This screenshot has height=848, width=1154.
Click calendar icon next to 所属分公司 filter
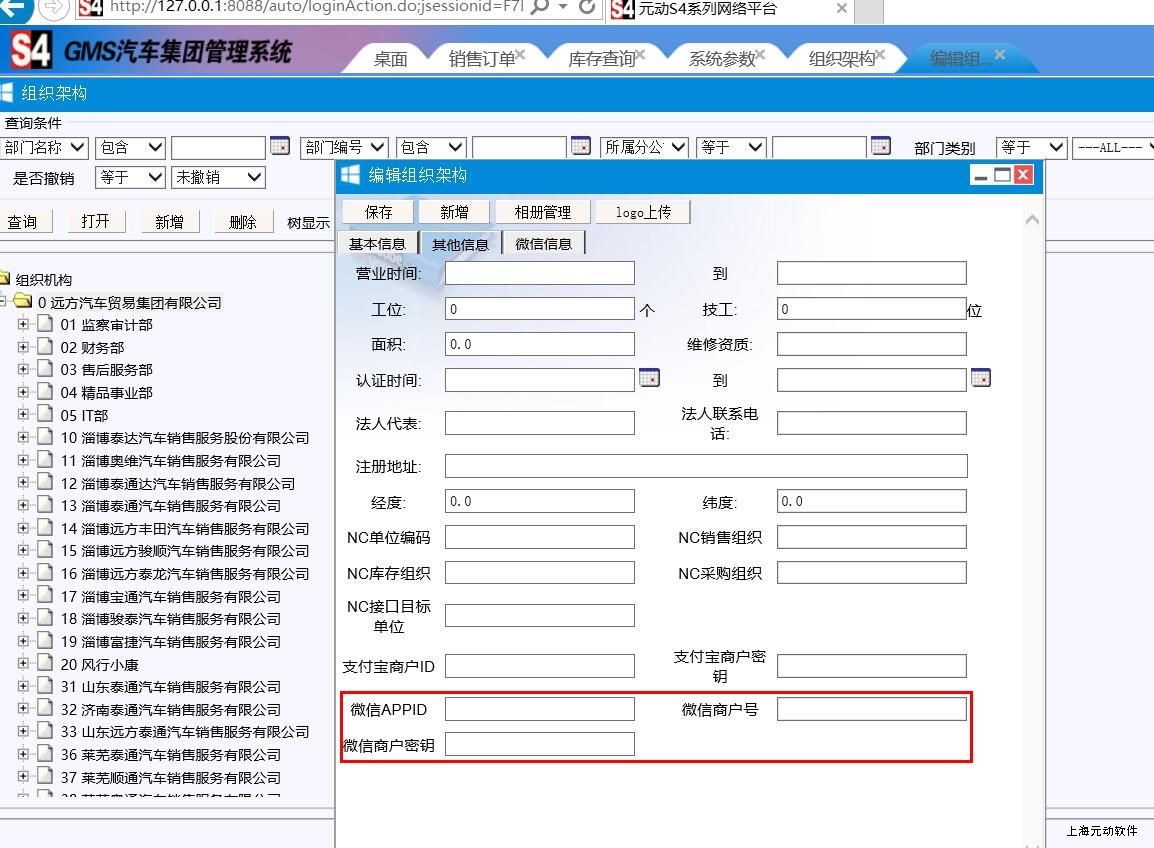point(880,146)
